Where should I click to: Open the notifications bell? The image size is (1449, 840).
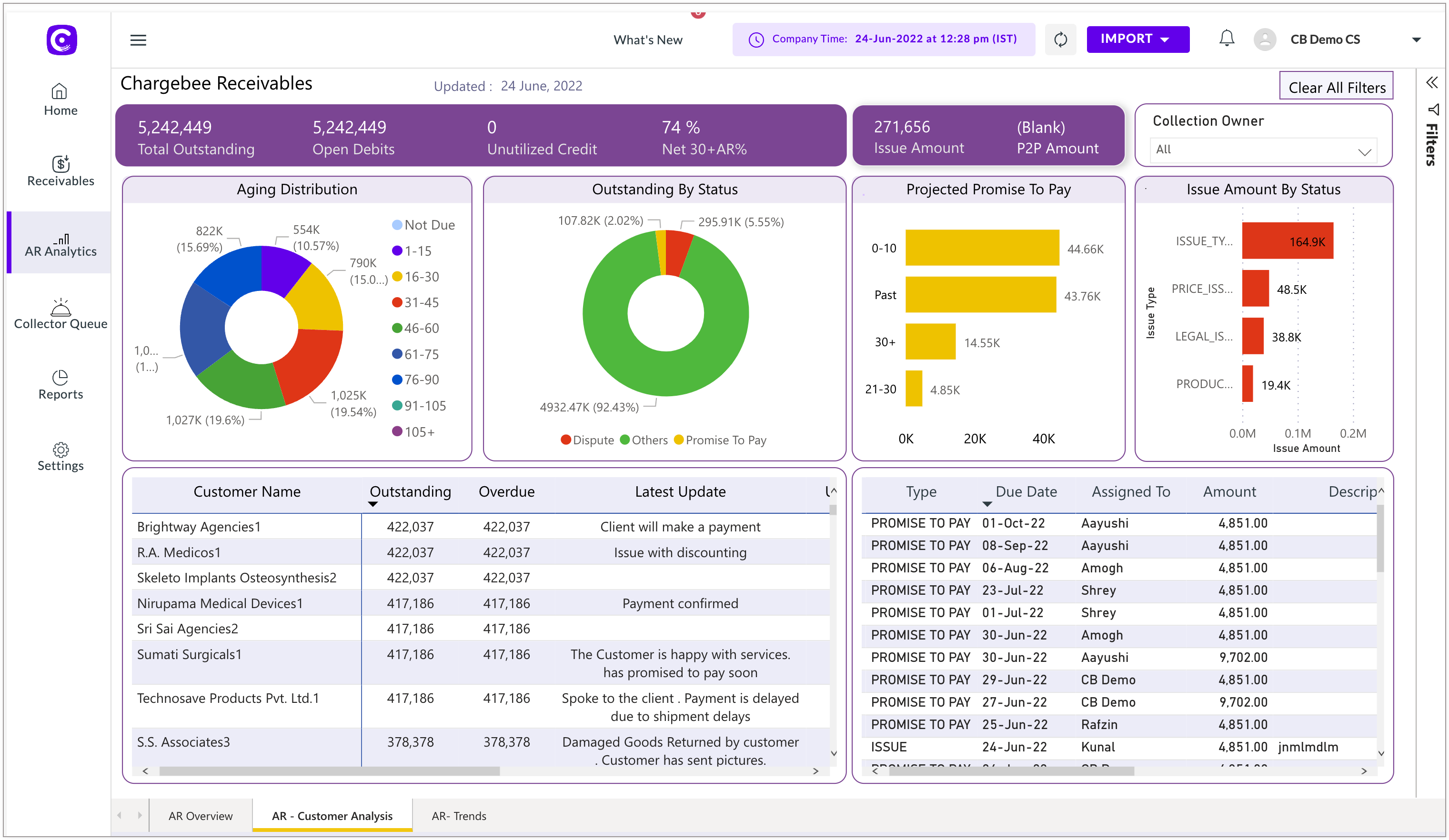click(x=1227, y=38)
